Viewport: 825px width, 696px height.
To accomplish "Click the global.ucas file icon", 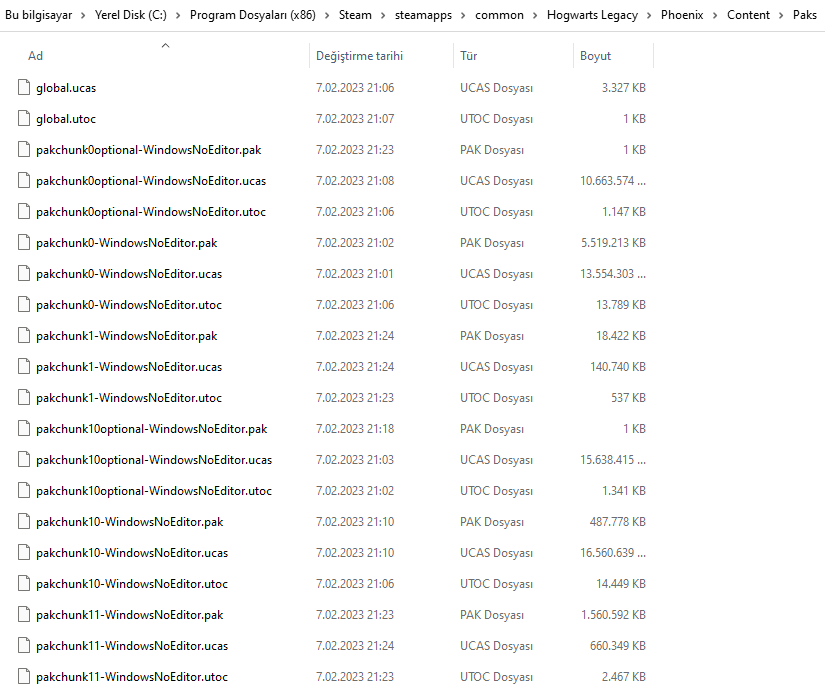I will pyautogui.click(x=24, y=87).
